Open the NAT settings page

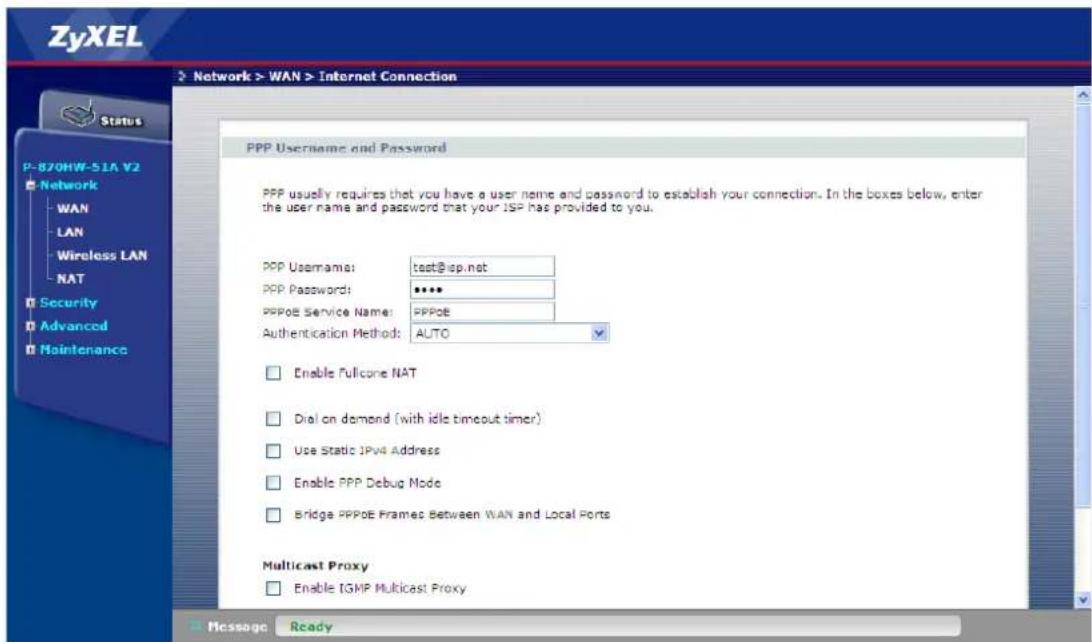(x=70, y=279)
